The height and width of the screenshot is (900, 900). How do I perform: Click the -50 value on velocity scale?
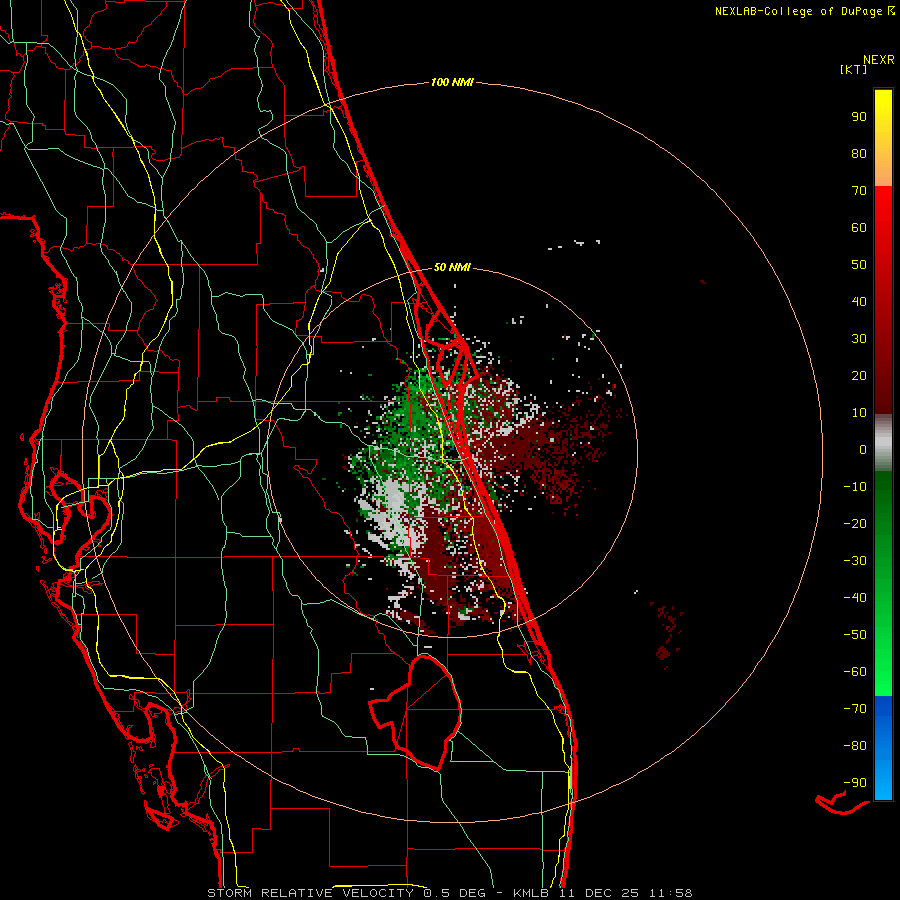click(855, 635)
